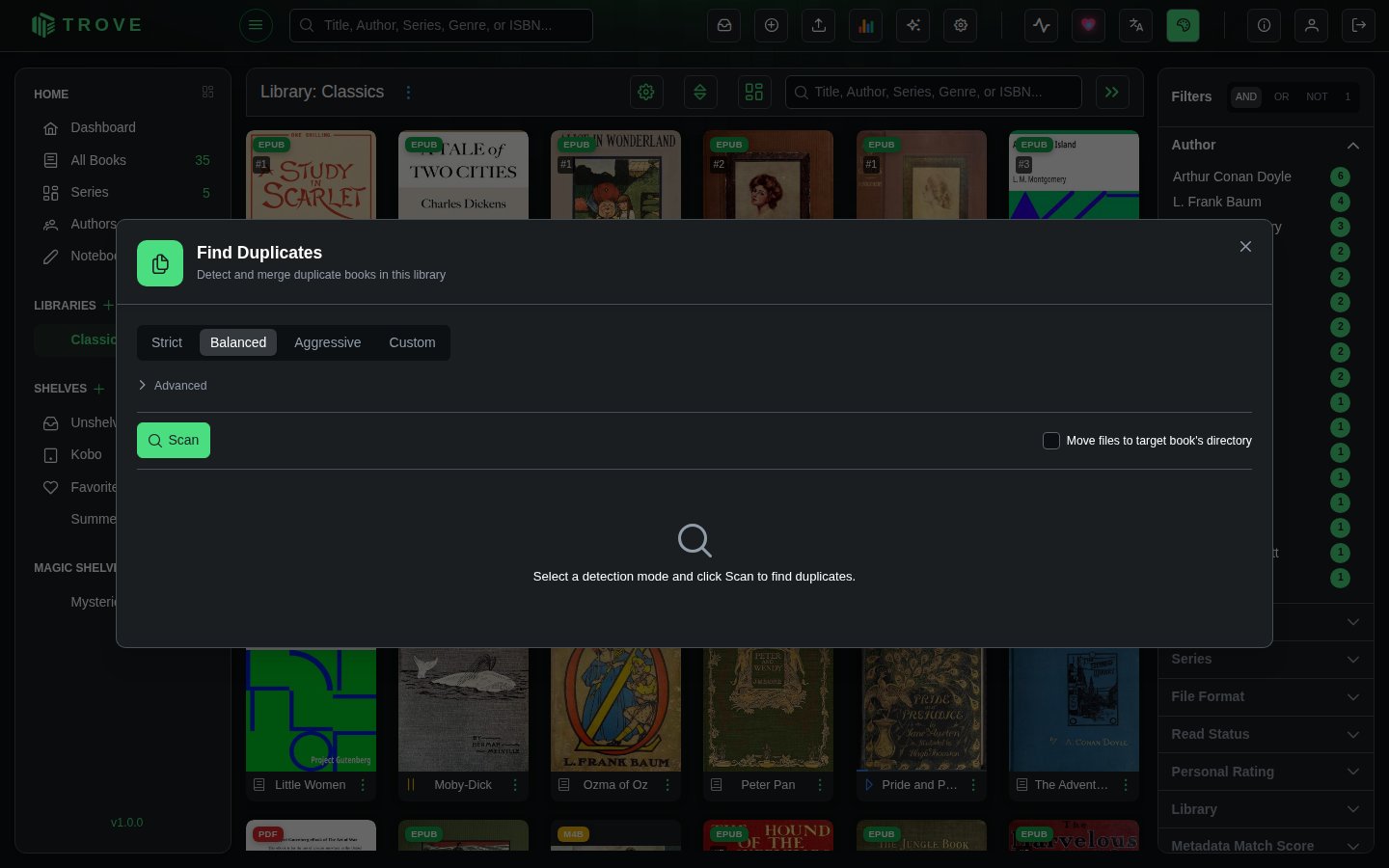This screenshot has width=1389, height=868.
Task: Open A Study in Scarlet cover
Action: [x=311, y=175]
